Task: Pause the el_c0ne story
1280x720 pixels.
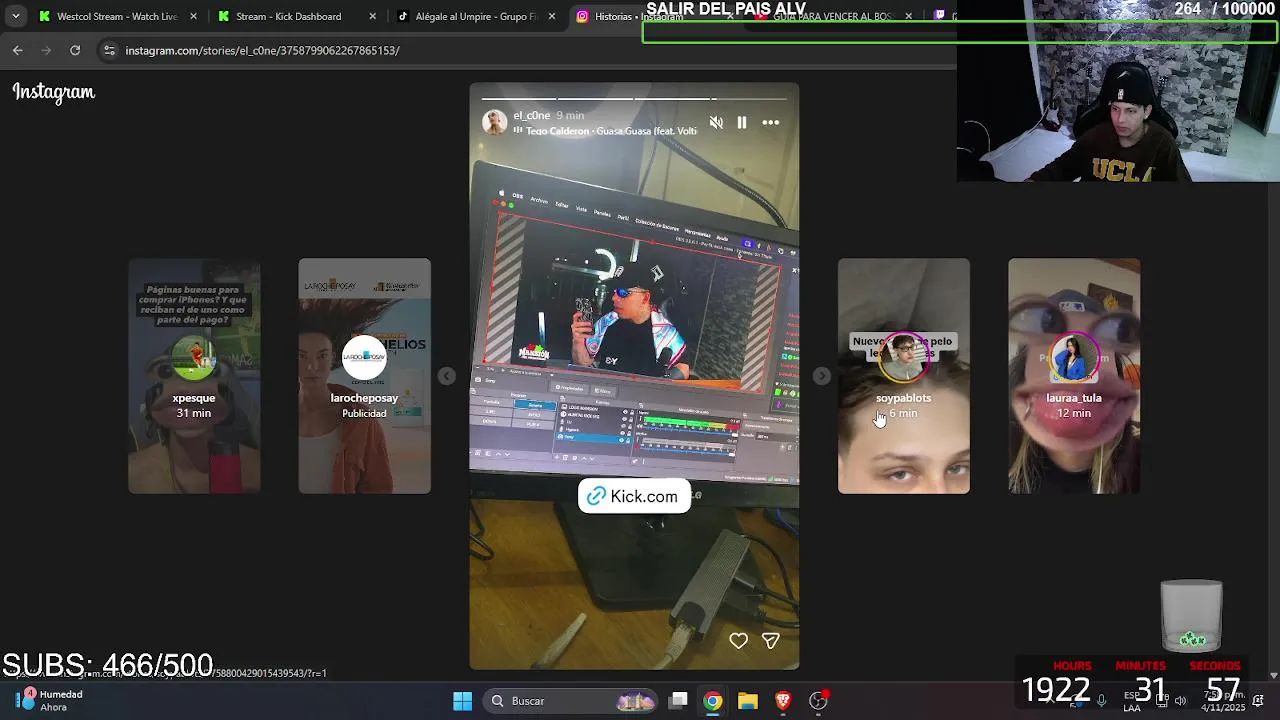Action: pyautogui.click(x=742, y=122)
